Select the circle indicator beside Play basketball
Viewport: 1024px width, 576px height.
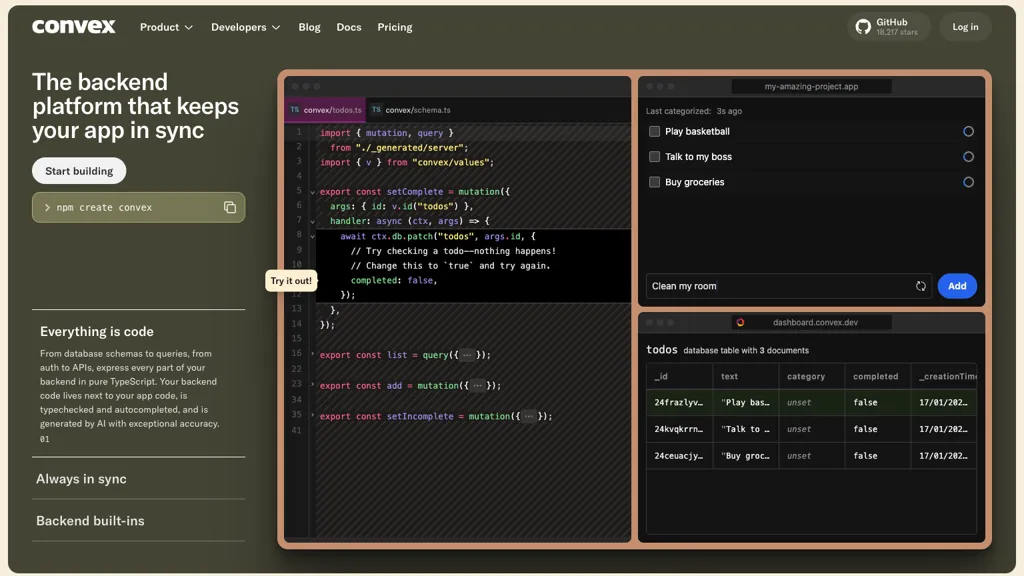coord(967,131)
